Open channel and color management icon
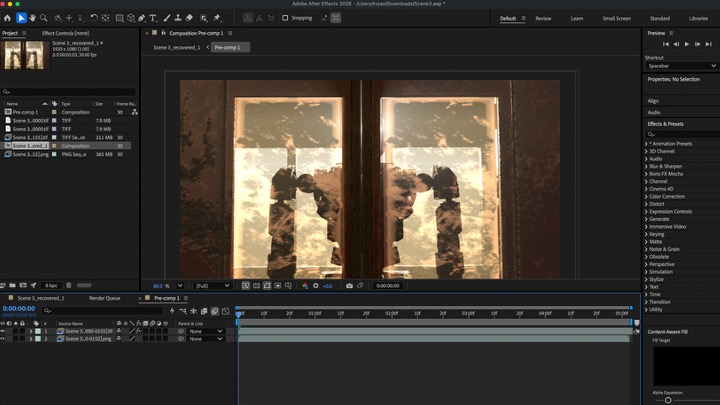This screenshot has height=405, width=720. (305, 286)
